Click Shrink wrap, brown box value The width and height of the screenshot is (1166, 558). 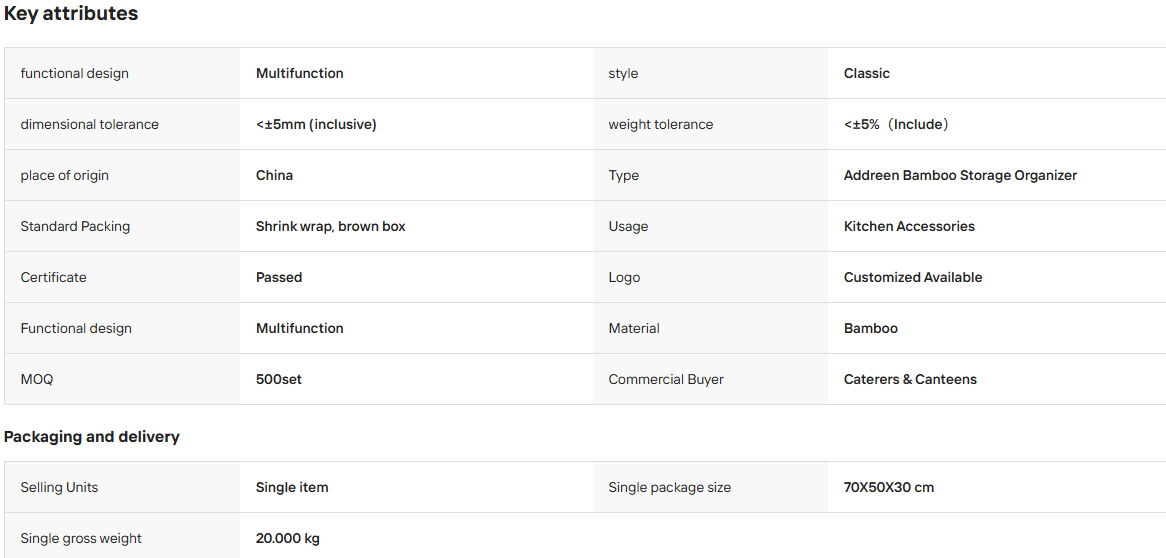click(331, 226)
